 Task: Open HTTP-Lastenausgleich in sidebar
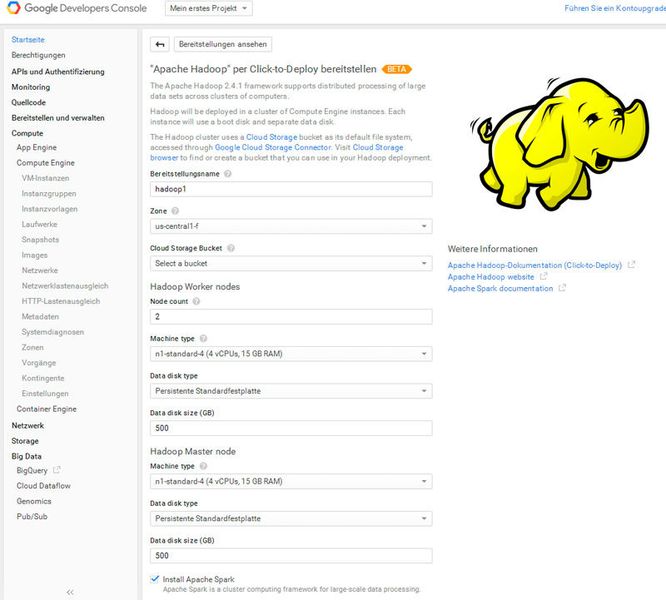tap(61, 301)
